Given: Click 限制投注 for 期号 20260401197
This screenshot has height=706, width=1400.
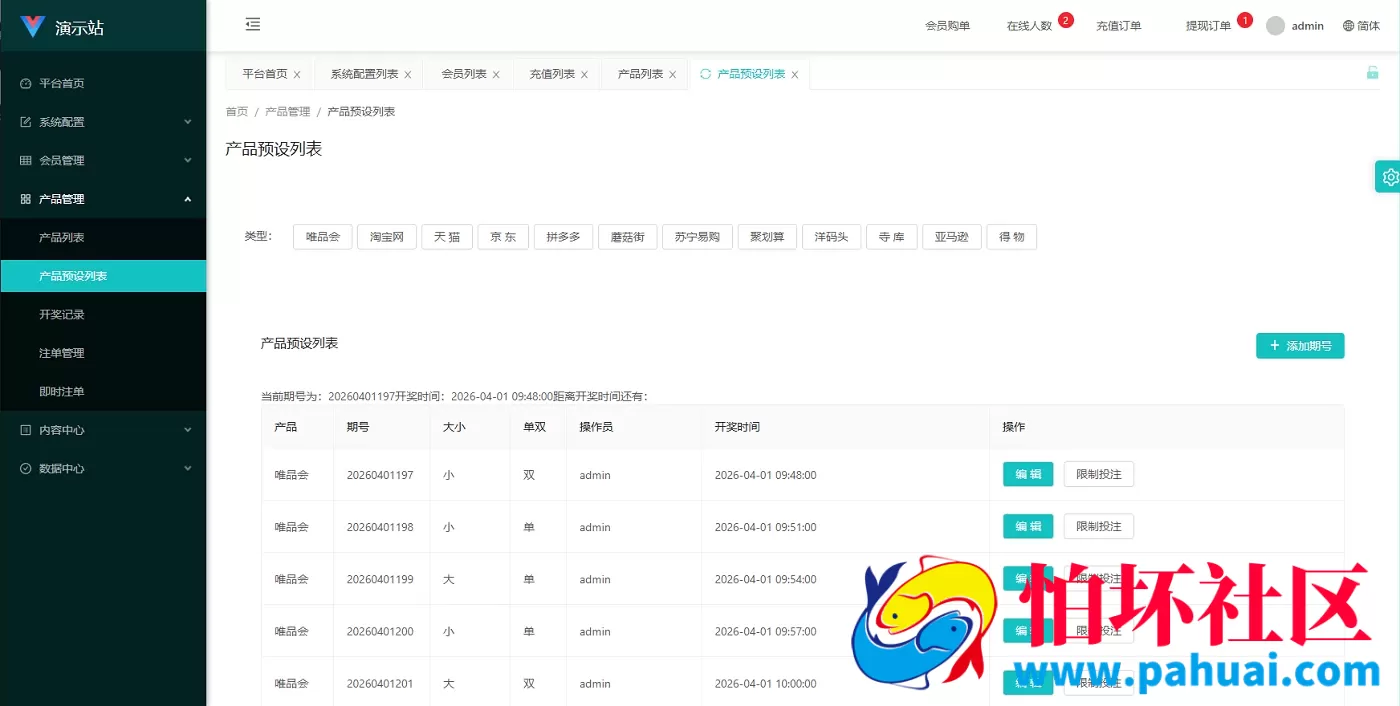Looking at the screenshot, I should [1099, 474].
